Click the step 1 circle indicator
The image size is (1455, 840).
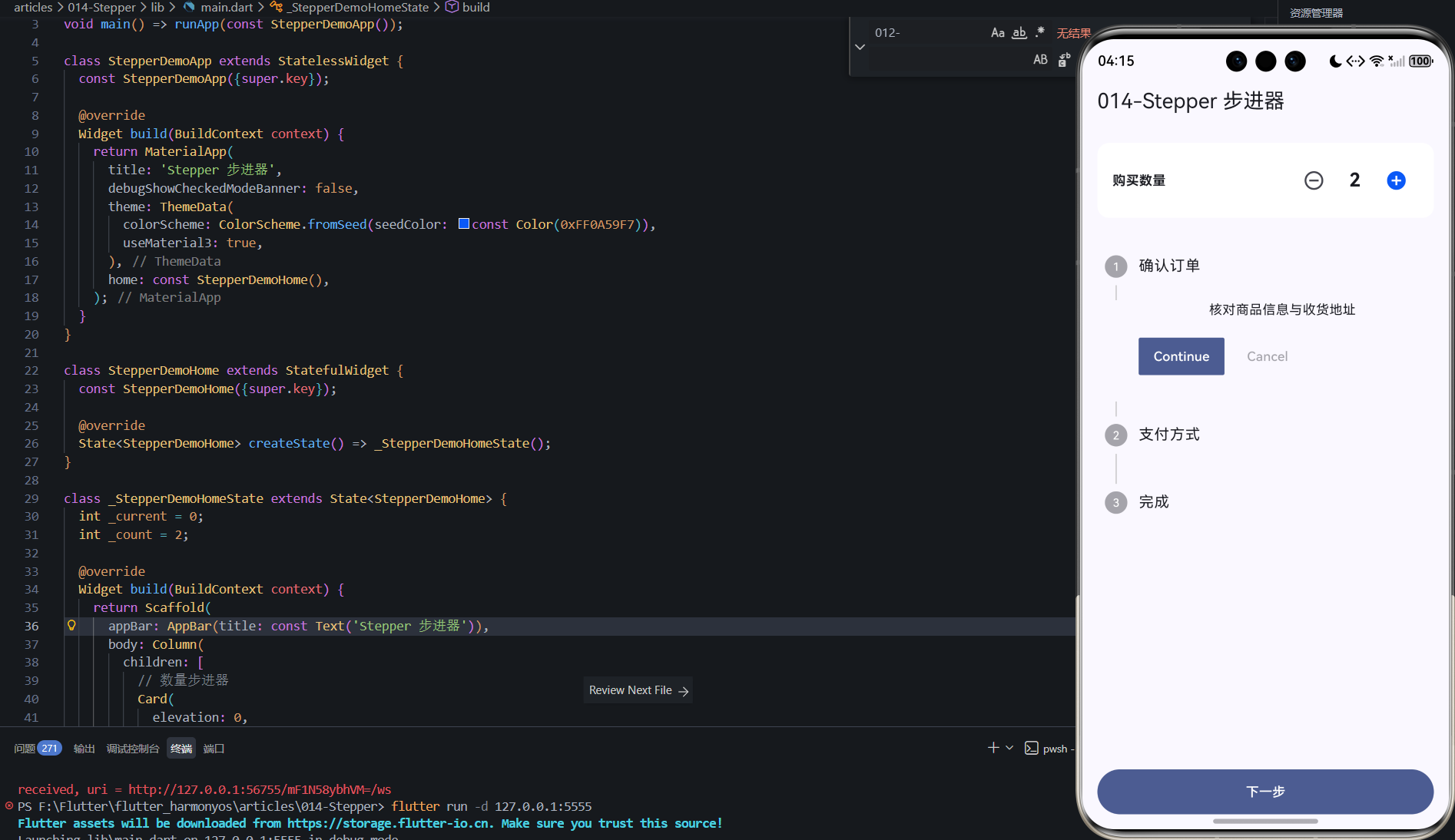[x=1115, y=266]
